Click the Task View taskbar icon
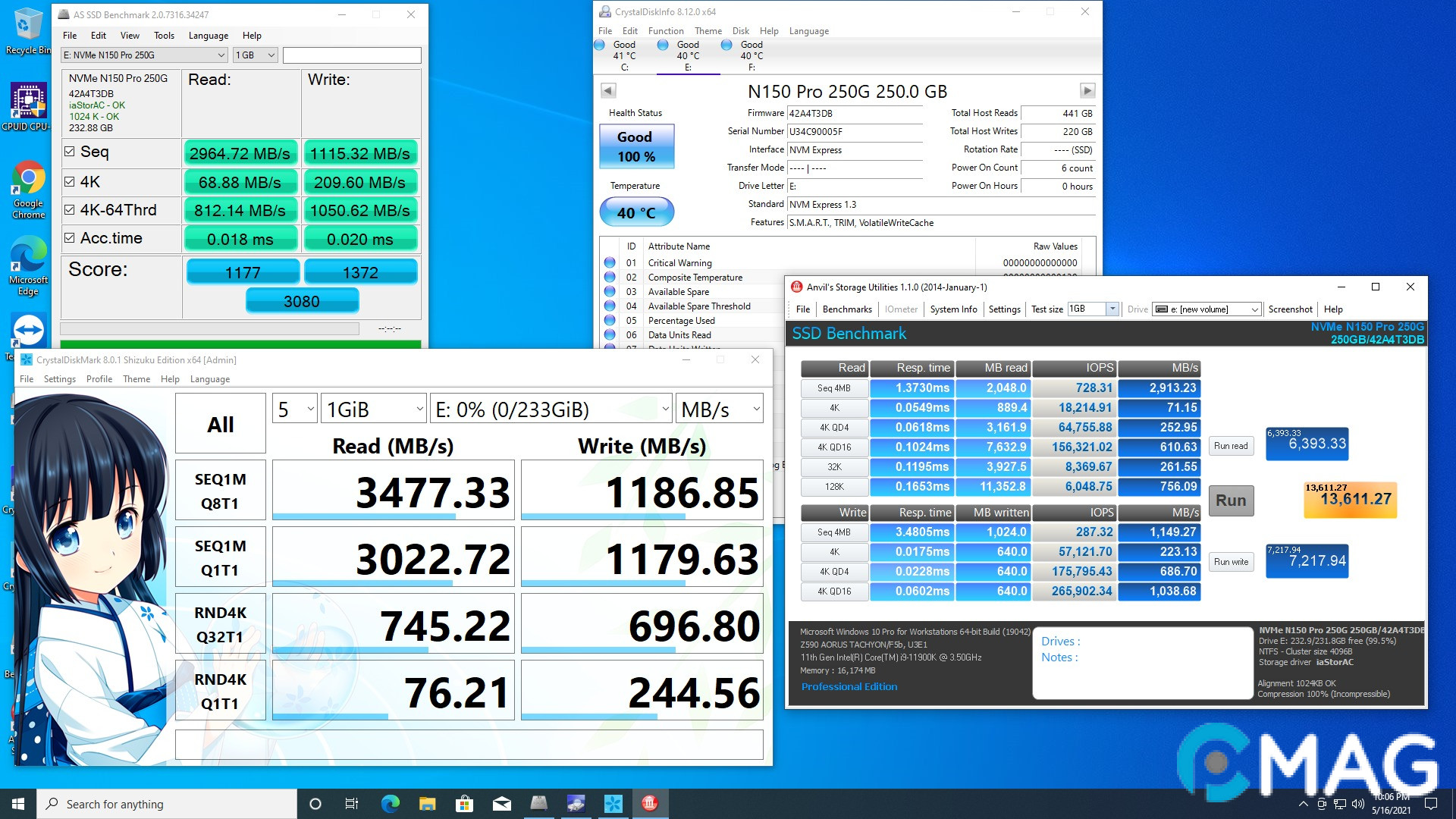This screenshot has width=1456, height=819. (x=352, y=804)
